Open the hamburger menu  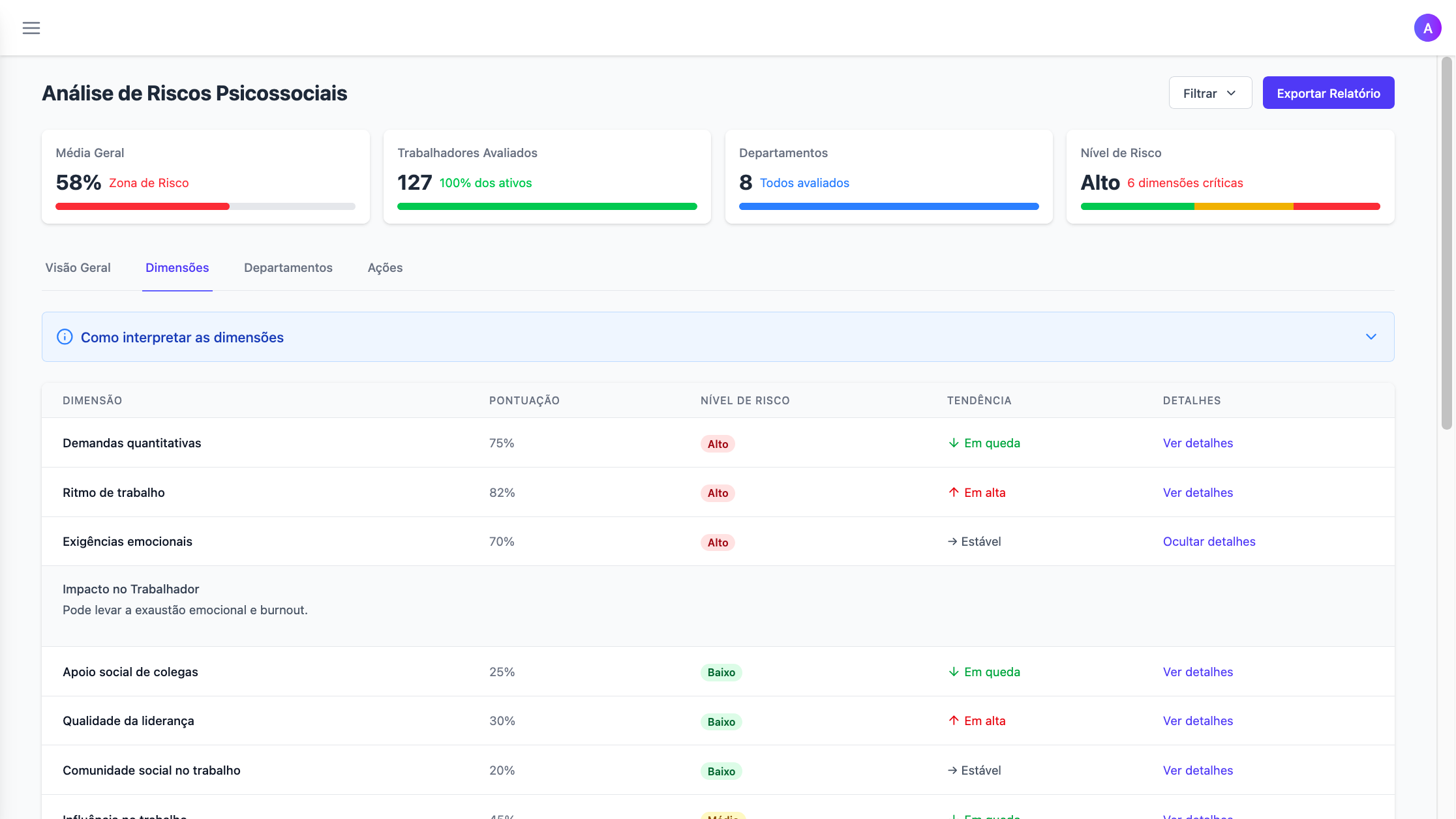coord(31,28)
